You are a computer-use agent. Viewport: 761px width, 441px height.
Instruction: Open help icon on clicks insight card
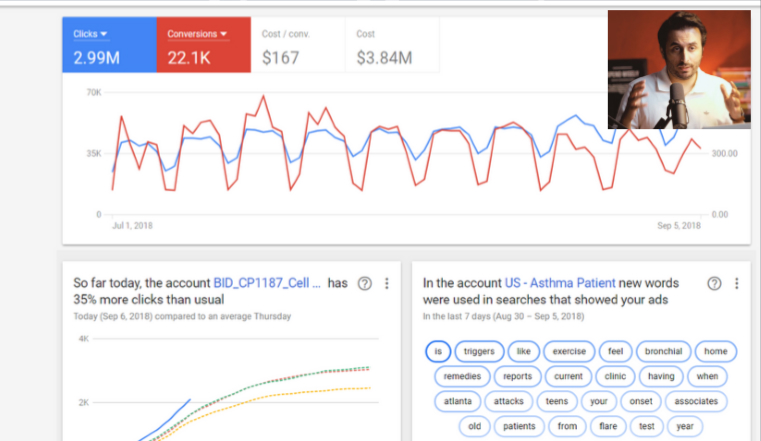point(364,284)
